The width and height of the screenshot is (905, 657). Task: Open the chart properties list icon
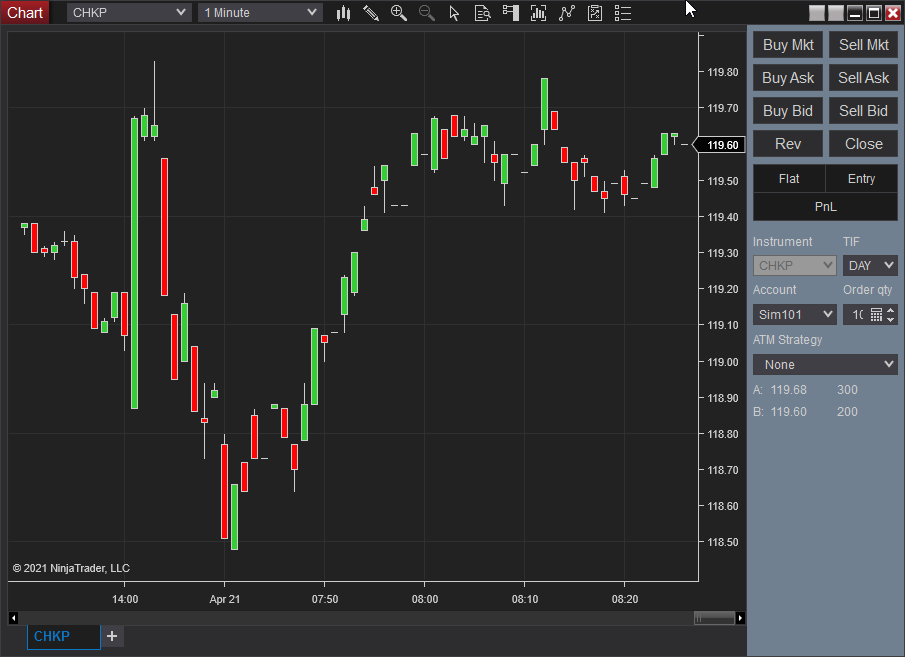(623, 13)
